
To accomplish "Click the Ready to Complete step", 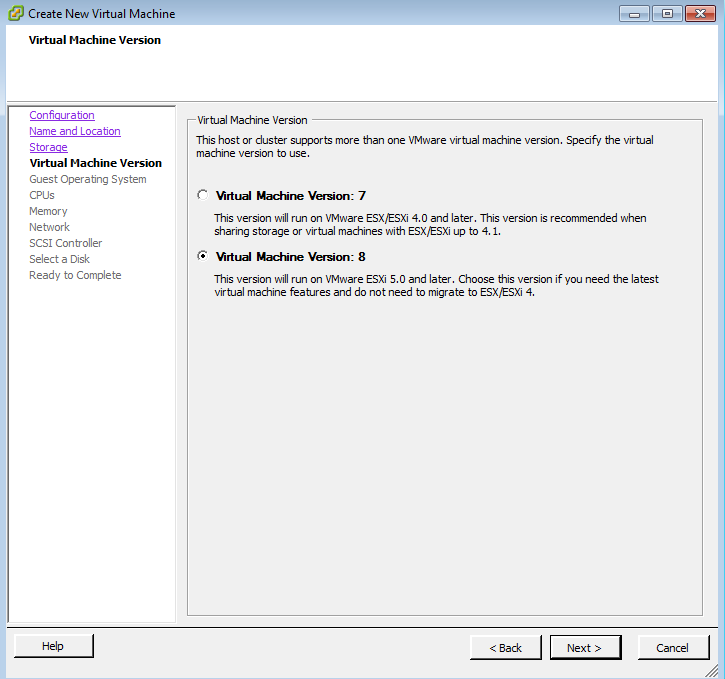I will [x=75, y=275].
